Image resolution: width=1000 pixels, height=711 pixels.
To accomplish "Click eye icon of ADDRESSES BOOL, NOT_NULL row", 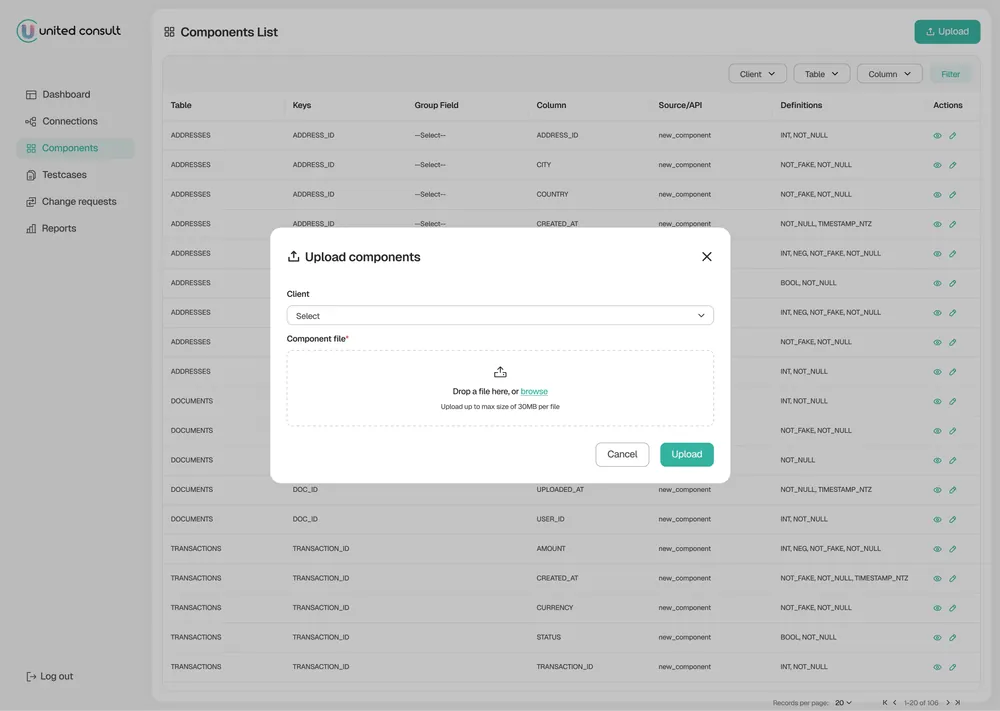I will [x=937, y=283].
